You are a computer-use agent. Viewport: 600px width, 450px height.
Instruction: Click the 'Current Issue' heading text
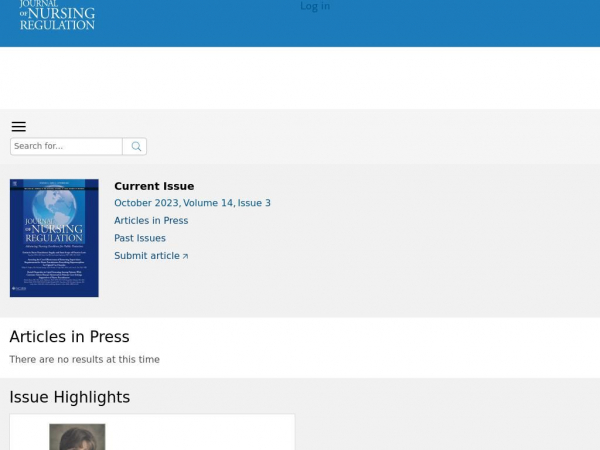154,186
